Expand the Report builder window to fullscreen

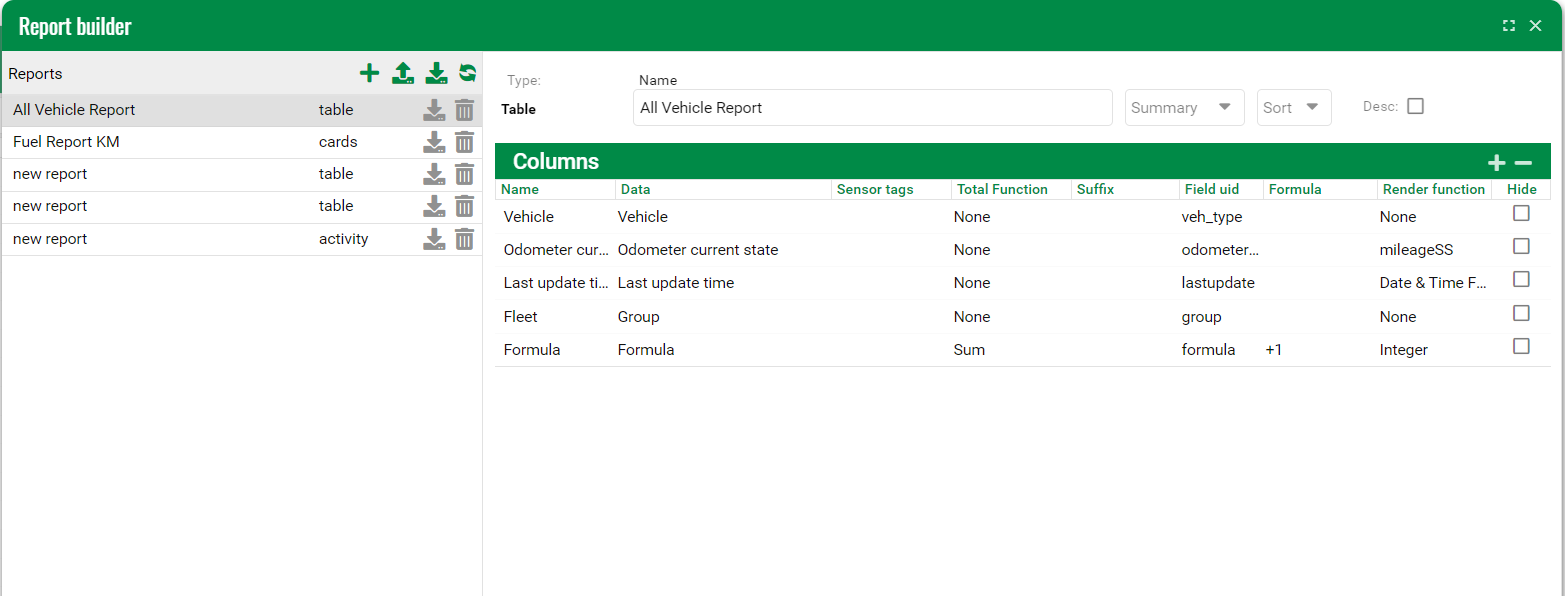coord(1509,26)
